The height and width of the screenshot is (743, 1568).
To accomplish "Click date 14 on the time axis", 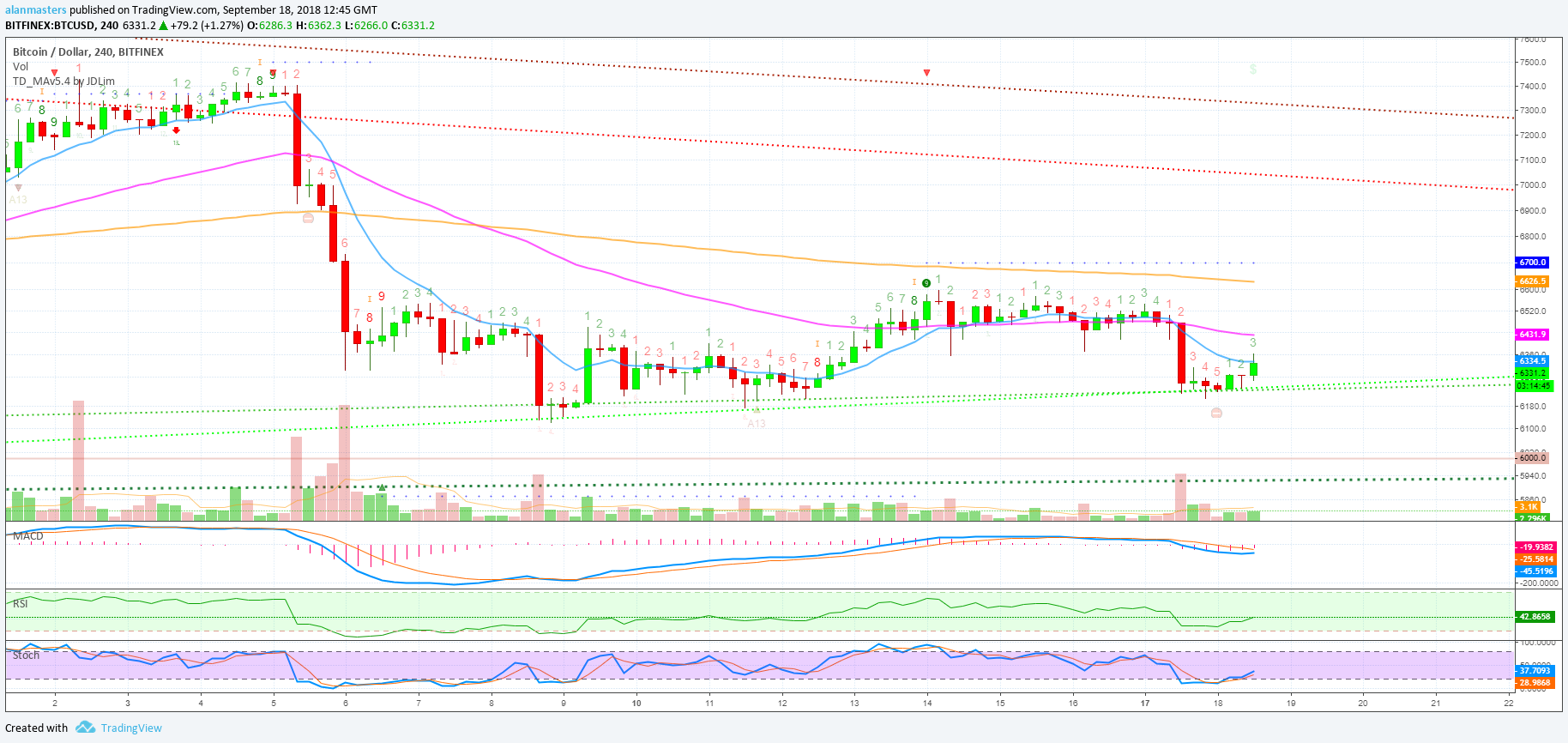I will 927,703.
